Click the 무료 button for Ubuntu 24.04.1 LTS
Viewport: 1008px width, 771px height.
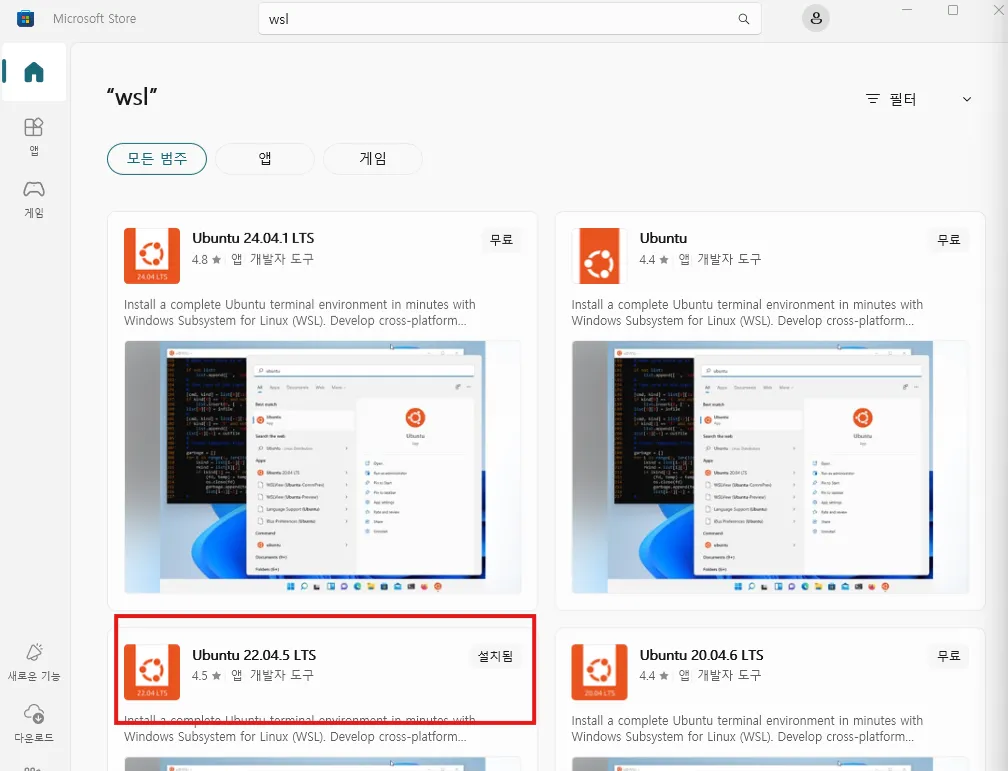[x=501, y=240]
